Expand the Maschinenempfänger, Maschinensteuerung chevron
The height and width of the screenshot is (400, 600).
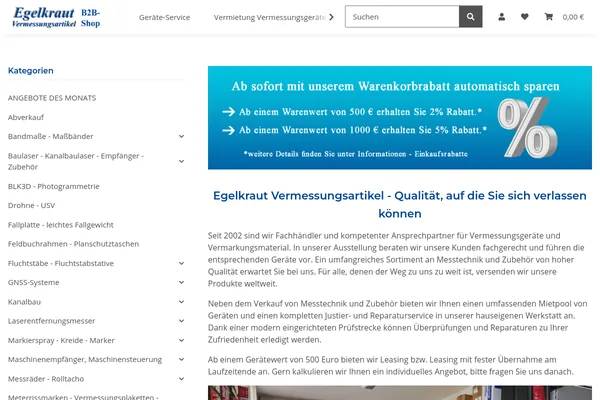pyautogui.click(x=181, y=359)
